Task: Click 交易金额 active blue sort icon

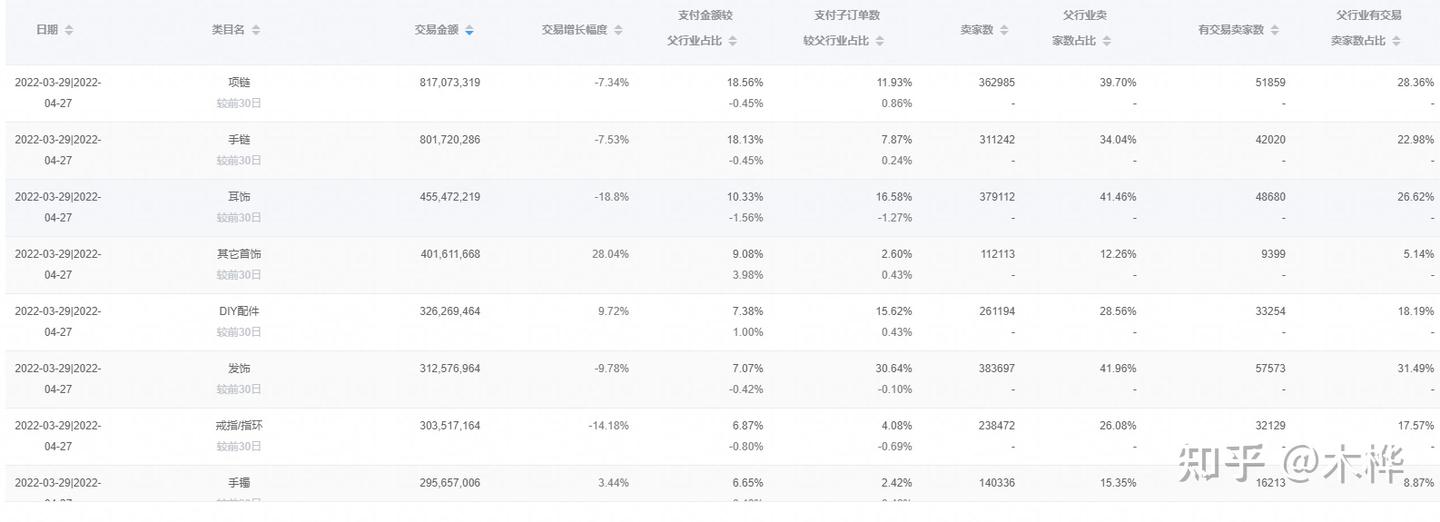Action: (469, 30)
